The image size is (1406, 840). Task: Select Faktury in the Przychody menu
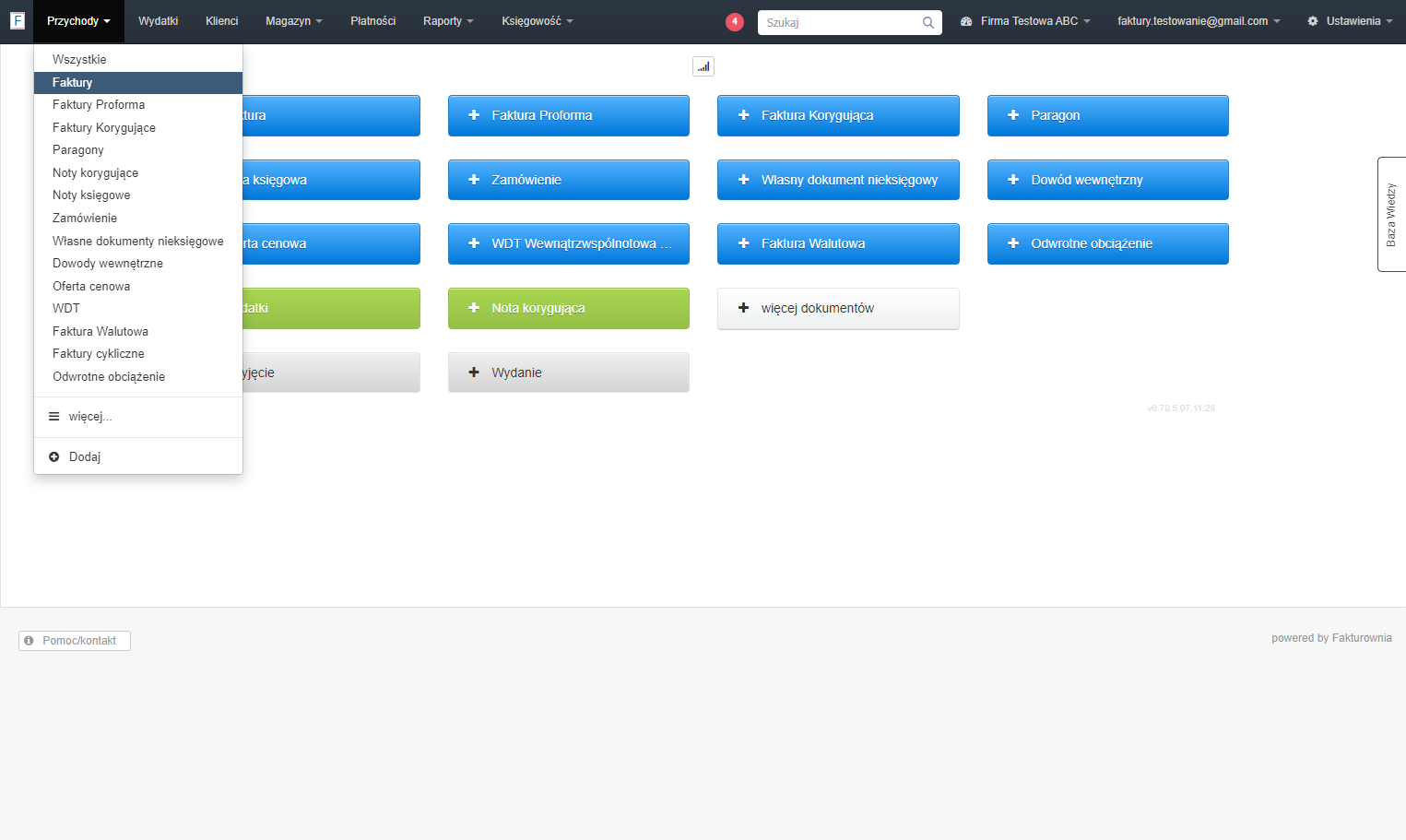[x=138, y=83]
